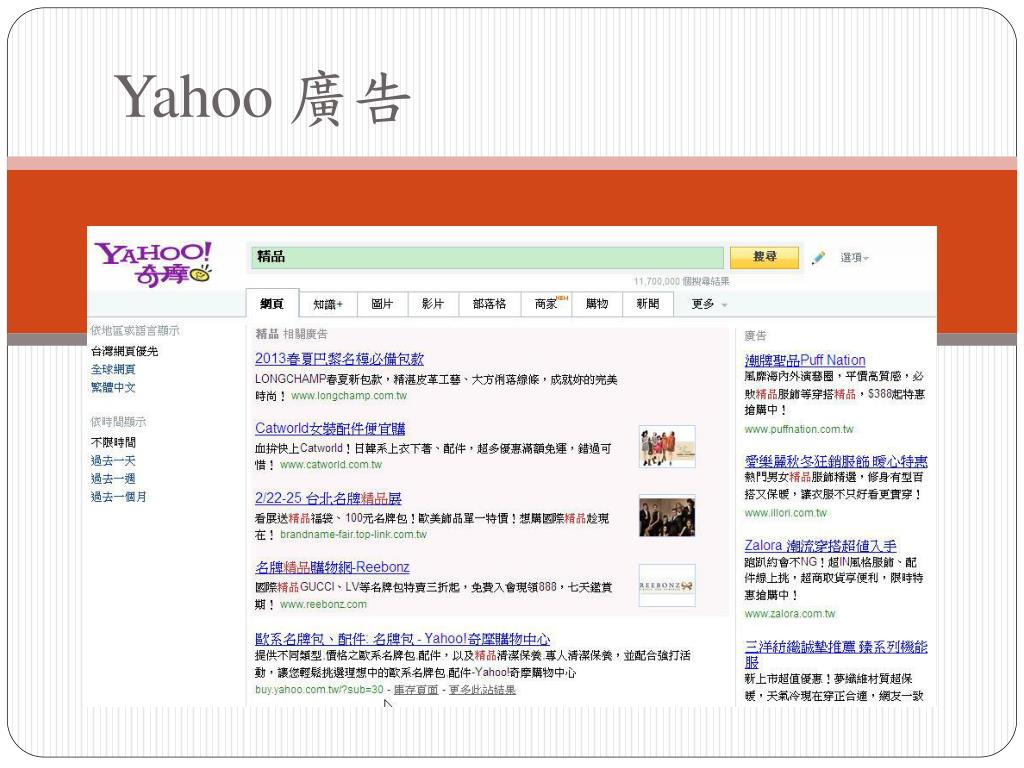The height and width of the screenshot is (768, 1024).
Task: Open the Catworld女裝配件便宜購 link
Action: (x=330, y=428)
